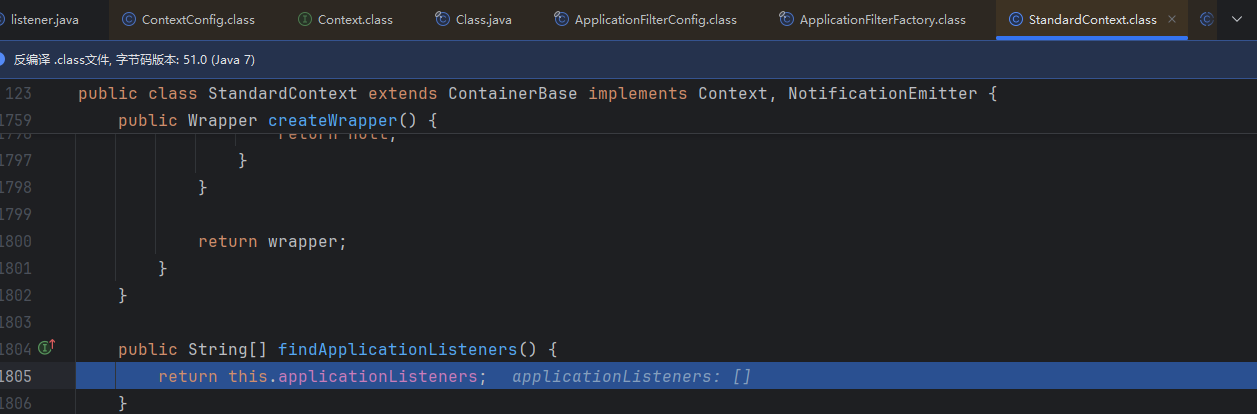The width and height of the screenshot is (1257, 414).
Task: Open the ContextConfig.class tab
Action: 197,19
